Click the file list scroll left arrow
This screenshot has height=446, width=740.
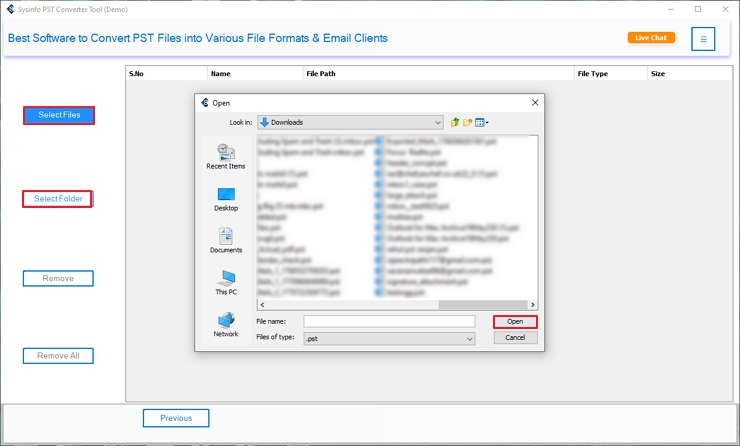(x=262, y=305)
